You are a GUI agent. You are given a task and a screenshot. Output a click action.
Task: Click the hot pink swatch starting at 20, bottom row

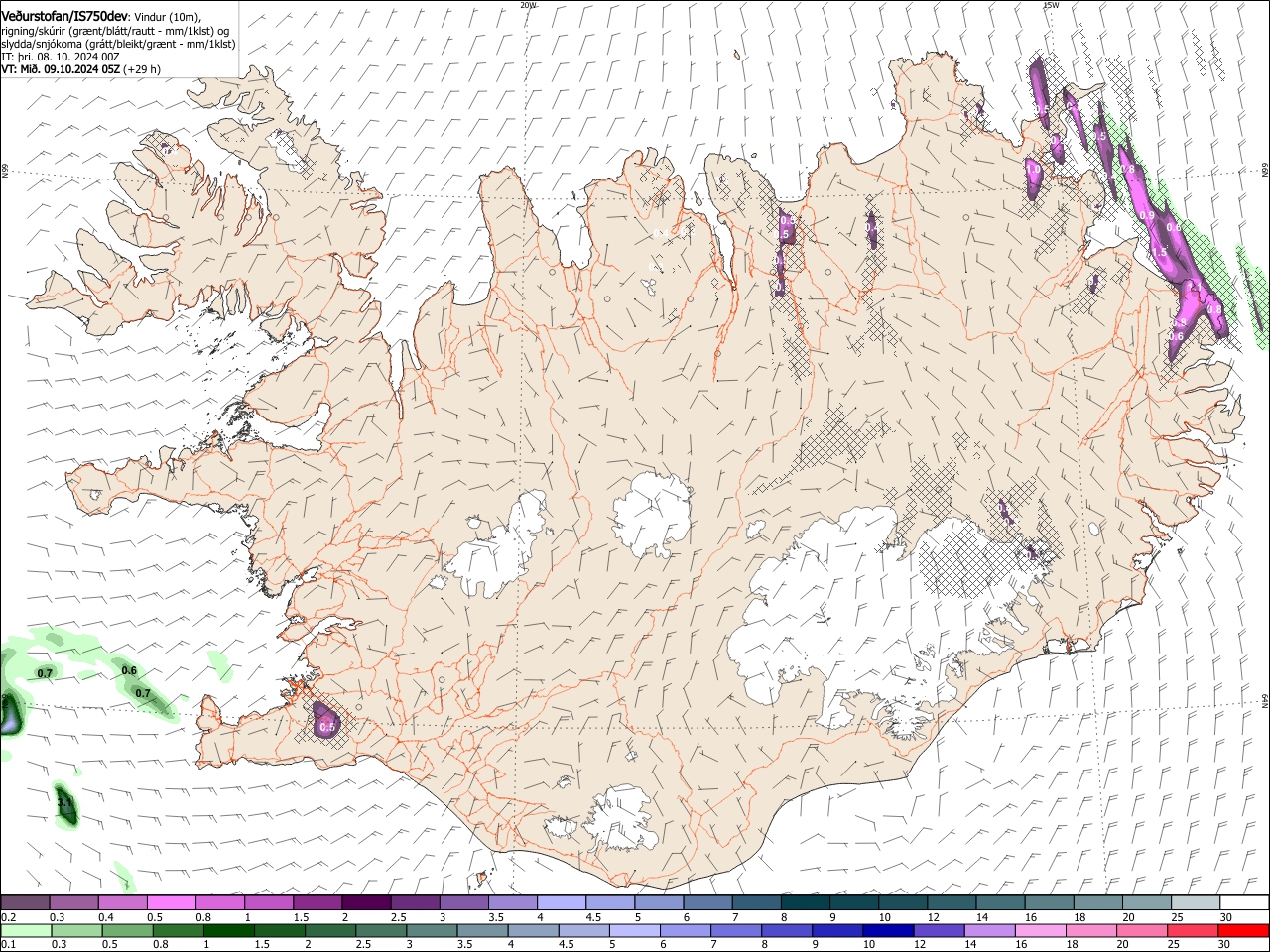tap(1142, 931)
